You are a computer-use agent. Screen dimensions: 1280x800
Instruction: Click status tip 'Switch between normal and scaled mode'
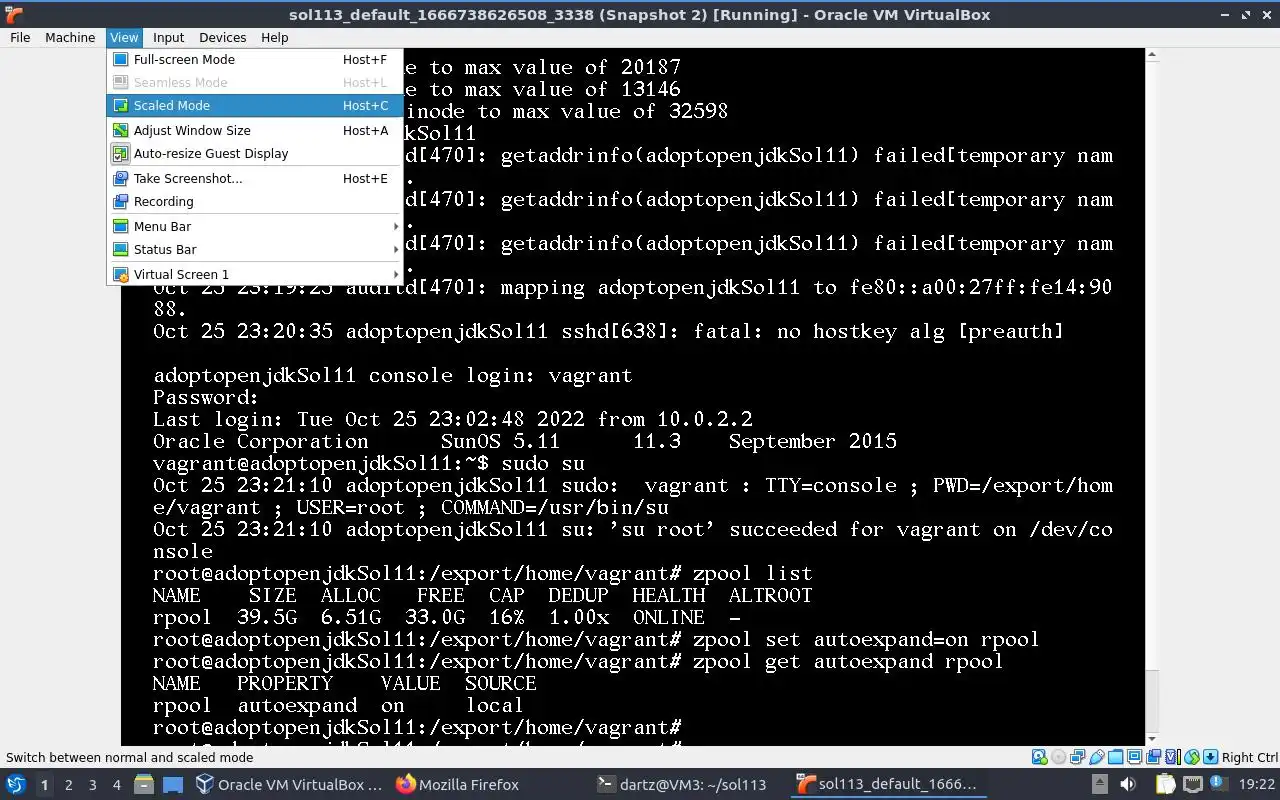[x=130, y=757]
